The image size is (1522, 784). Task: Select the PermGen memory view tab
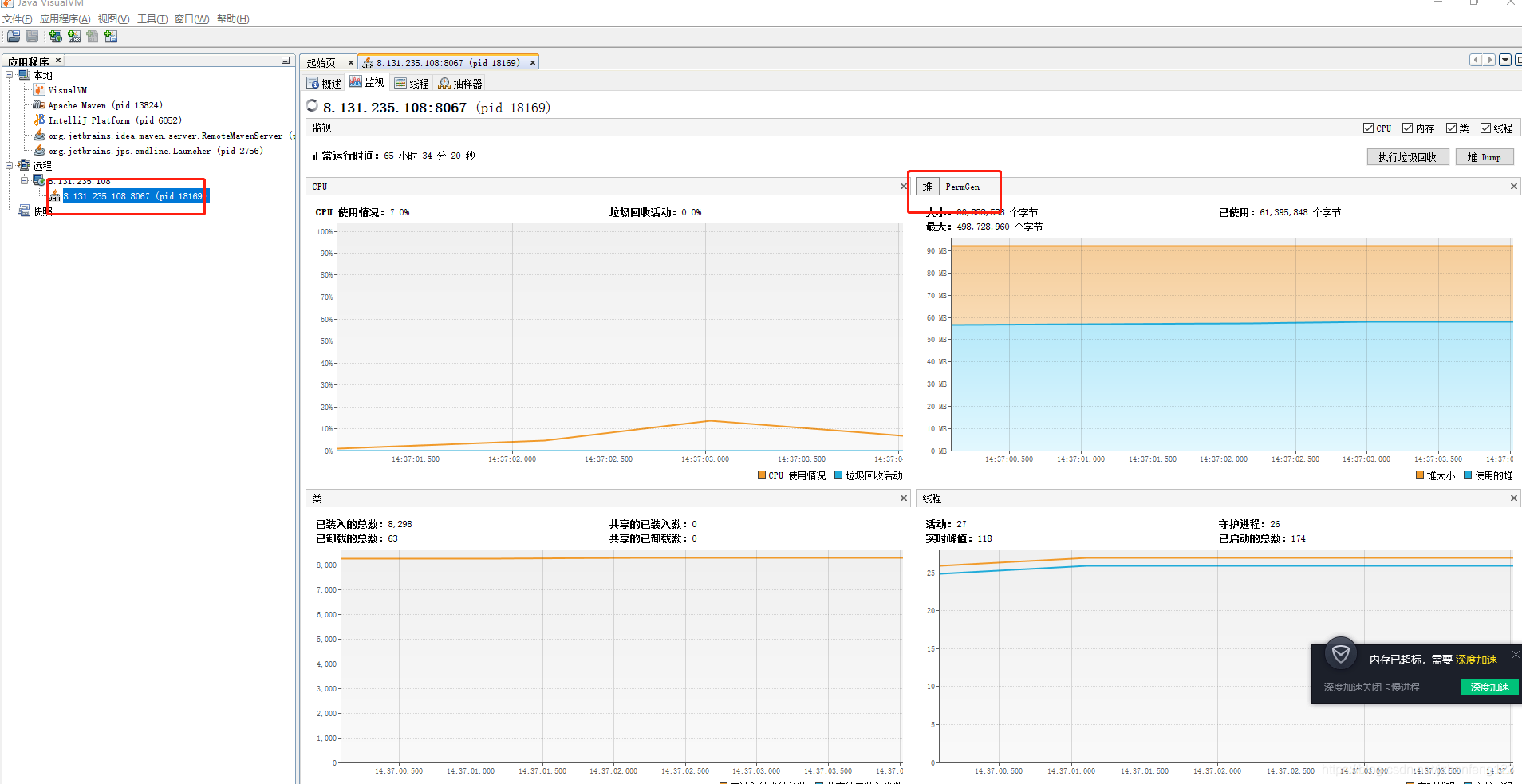964,186
